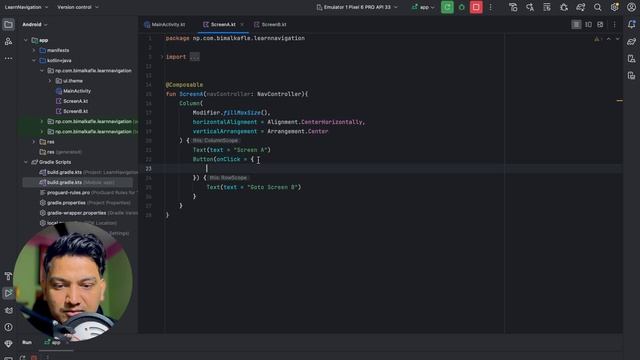The width and height of the screenshot is (640, 360).
Task: Open more run actions menu
Action: 490,7
